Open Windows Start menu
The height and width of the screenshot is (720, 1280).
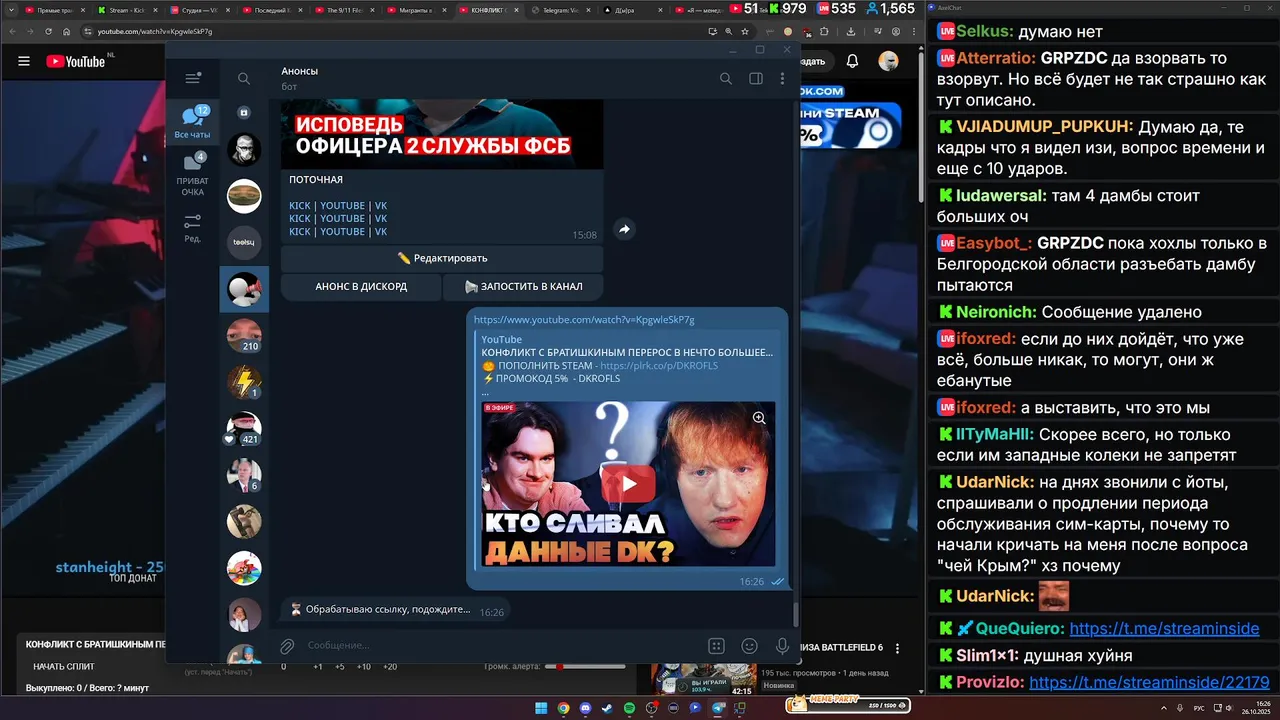pos(541,708)
